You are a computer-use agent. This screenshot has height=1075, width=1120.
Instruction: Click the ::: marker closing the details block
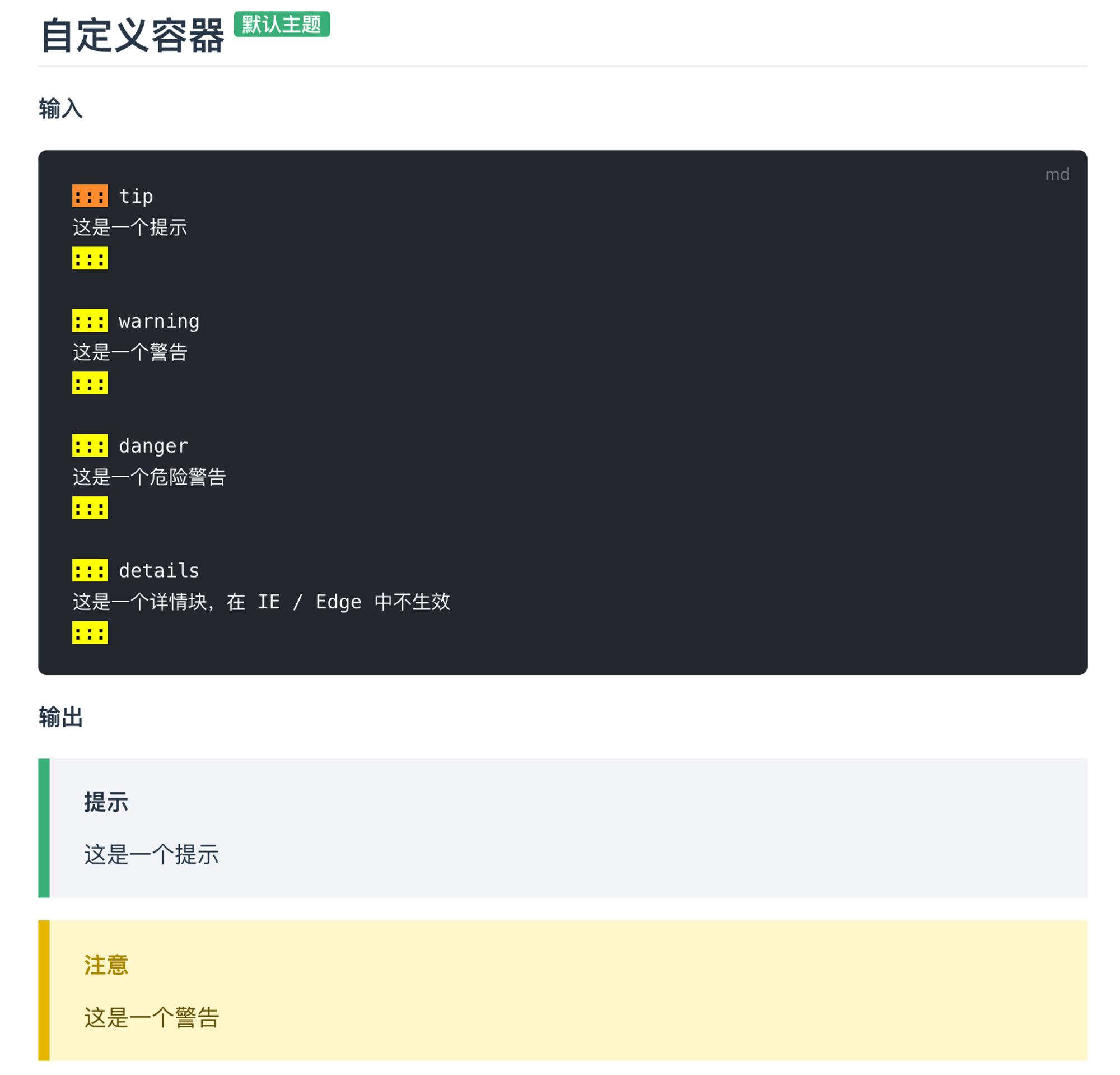coord(90,632)
